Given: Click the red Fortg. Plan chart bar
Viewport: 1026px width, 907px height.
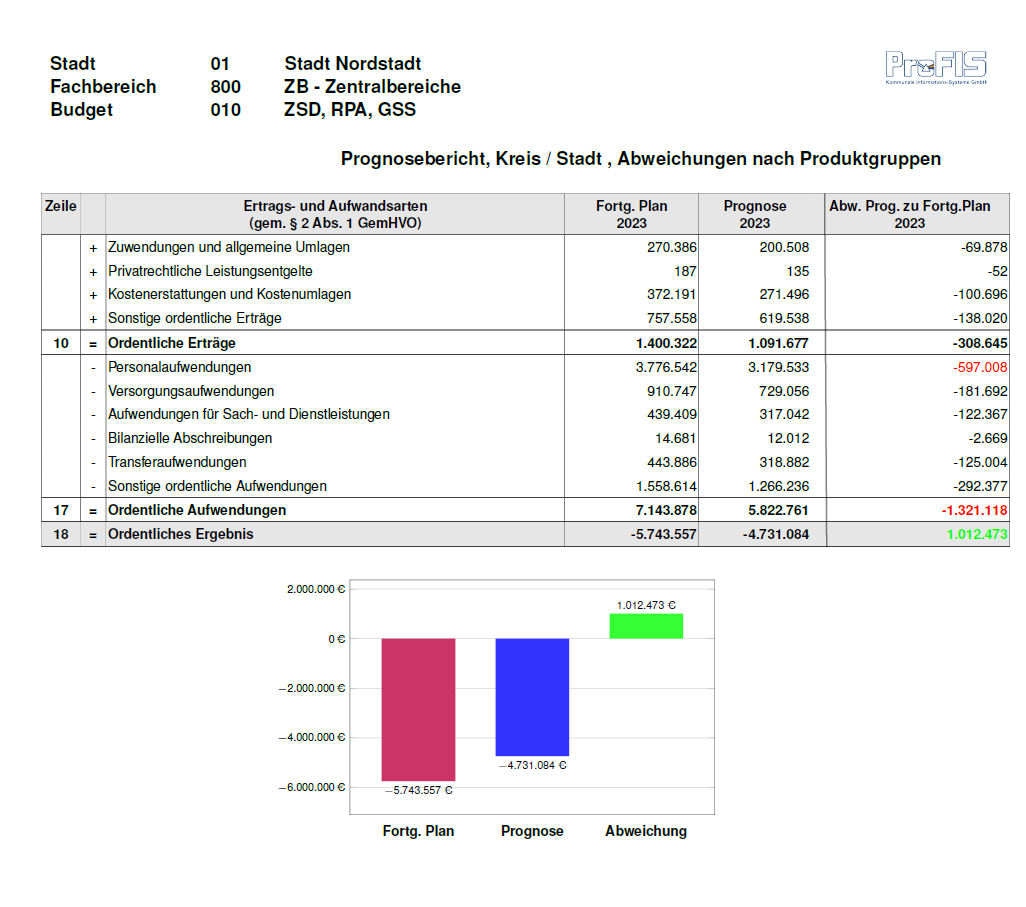Looking at the screenshot, I should click(x=418, y=708).
